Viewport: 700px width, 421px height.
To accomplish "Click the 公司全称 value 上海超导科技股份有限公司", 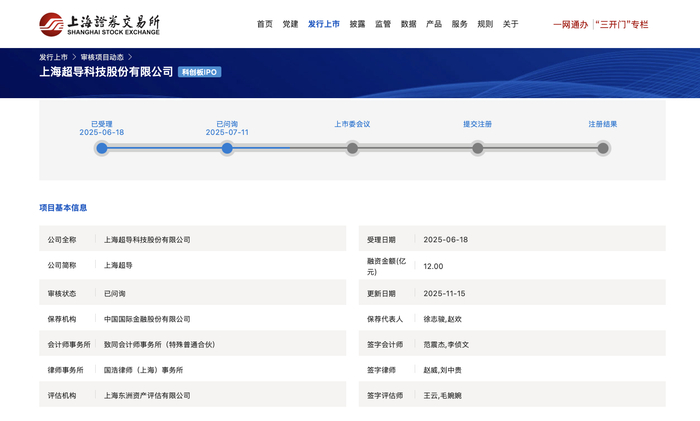I will click(147, 240).
